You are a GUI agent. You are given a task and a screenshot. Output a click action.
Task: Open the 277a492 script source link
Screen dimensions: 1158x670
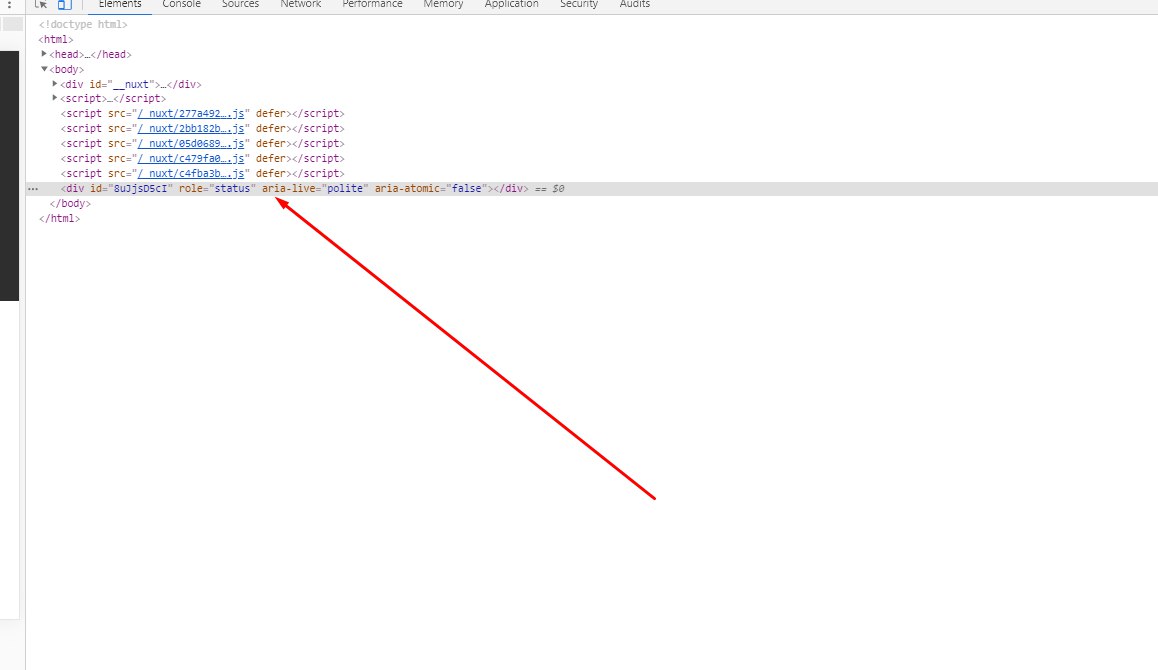(x=191, y=114)
